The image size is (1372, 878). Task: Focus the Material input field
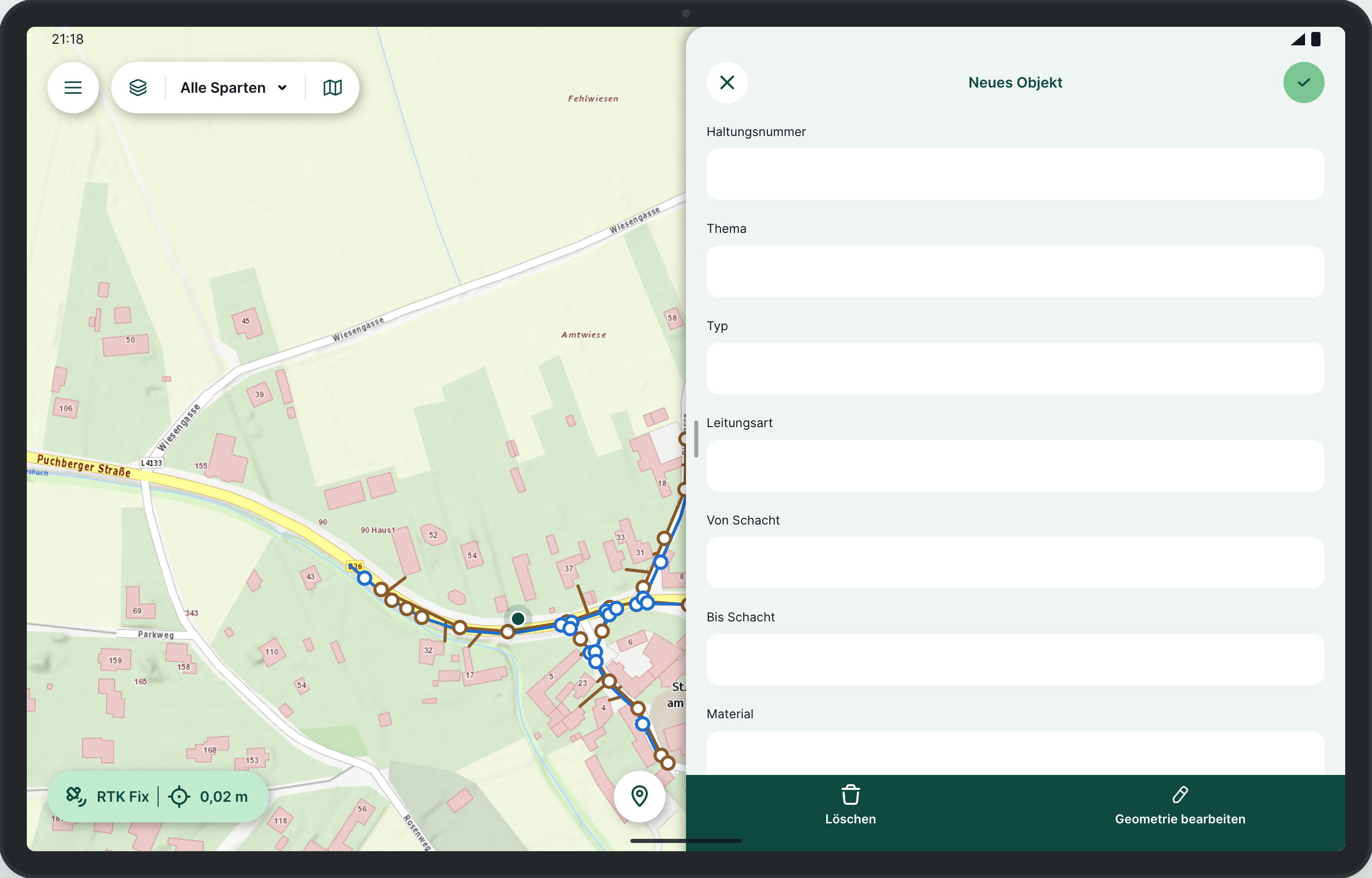[1015, 753]
